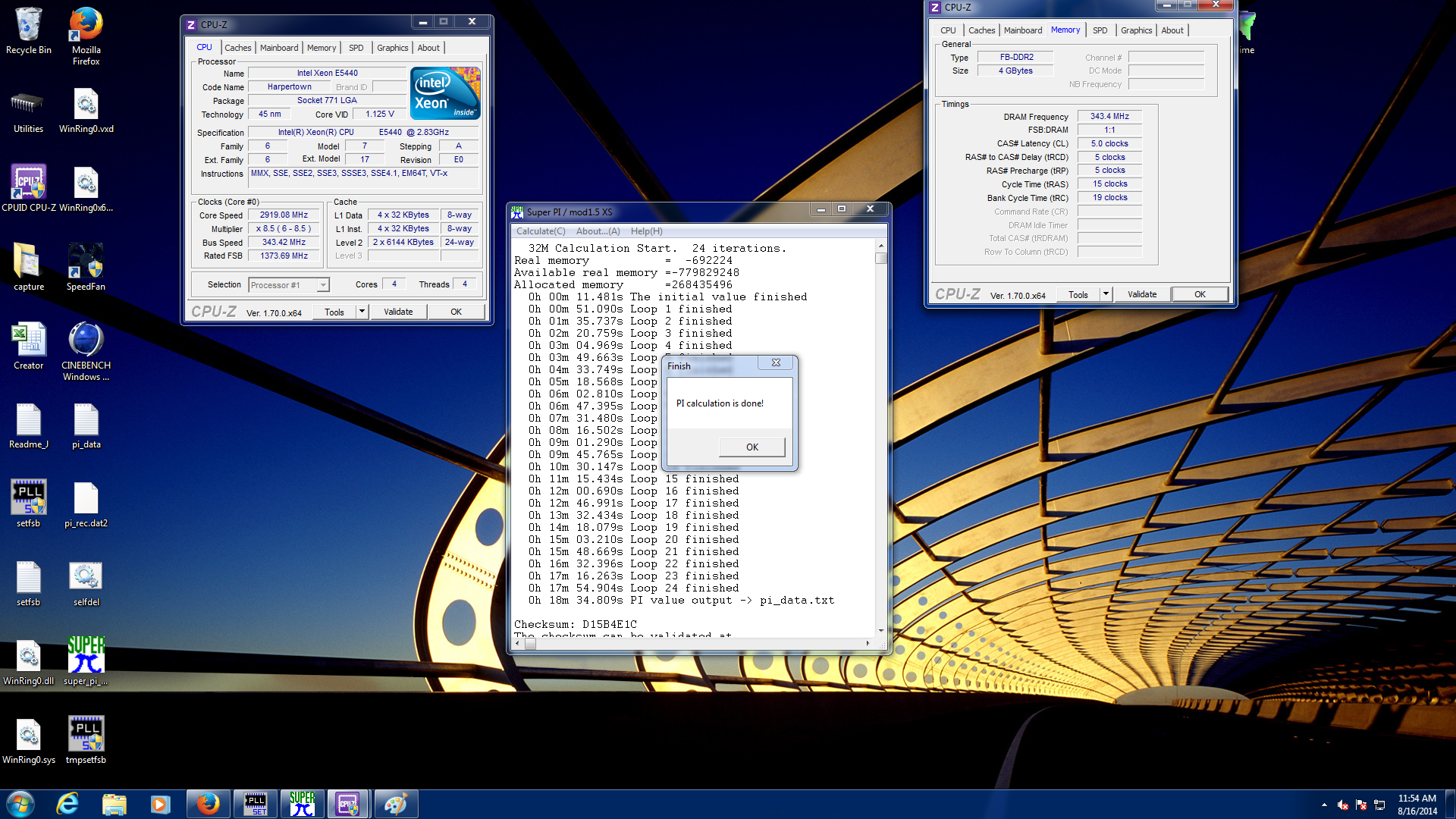The height and width of the screenshot is (819, 1456).
Task: Open the Processor #1 selection dropdown
Action: (288, 285)
